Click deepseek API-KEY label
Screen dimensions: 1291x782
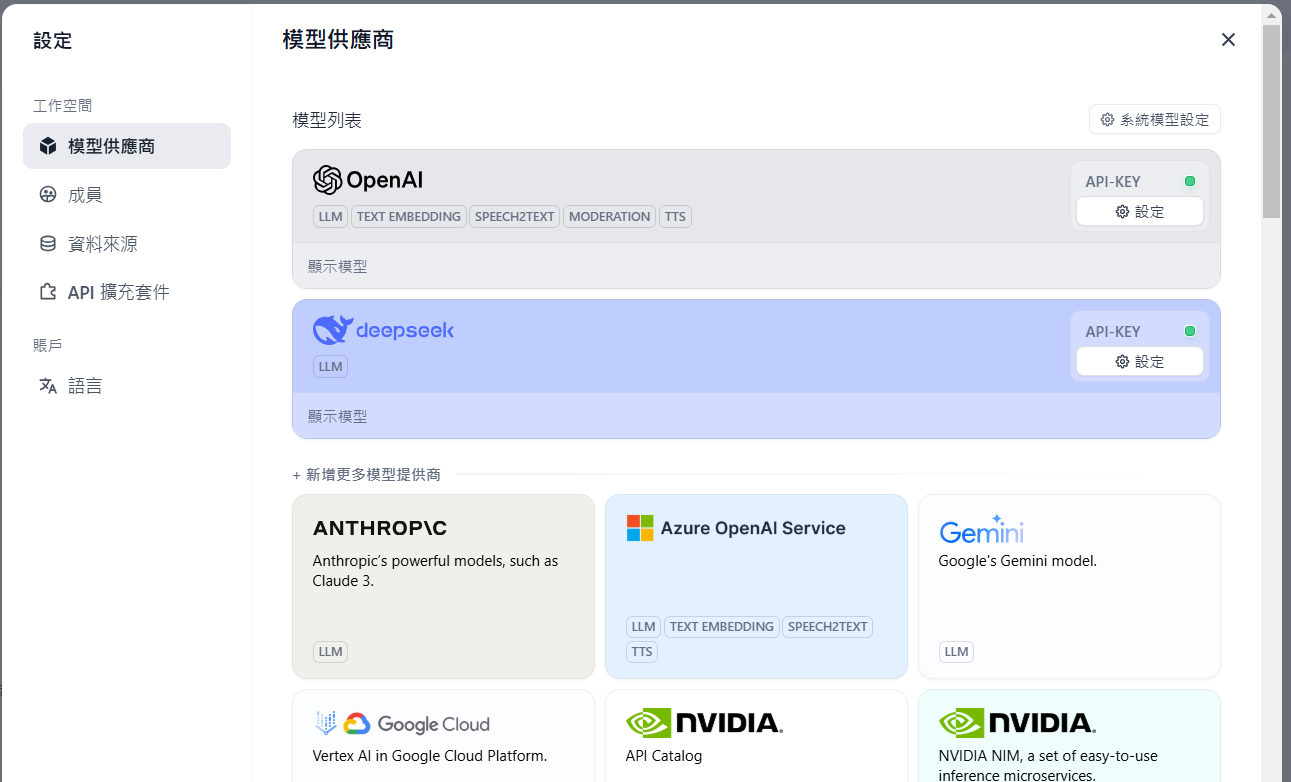click(1113, 332)
